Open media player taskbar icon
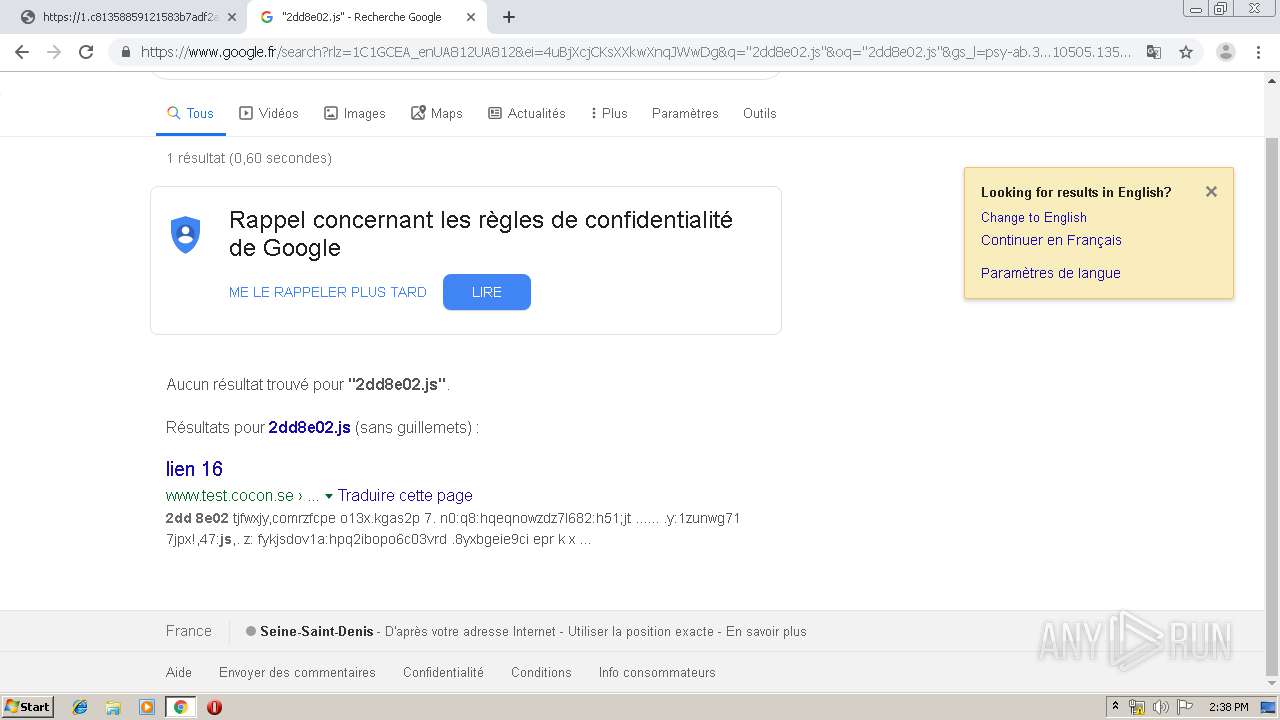This screenshot has width=1280, height=720. 147,707
